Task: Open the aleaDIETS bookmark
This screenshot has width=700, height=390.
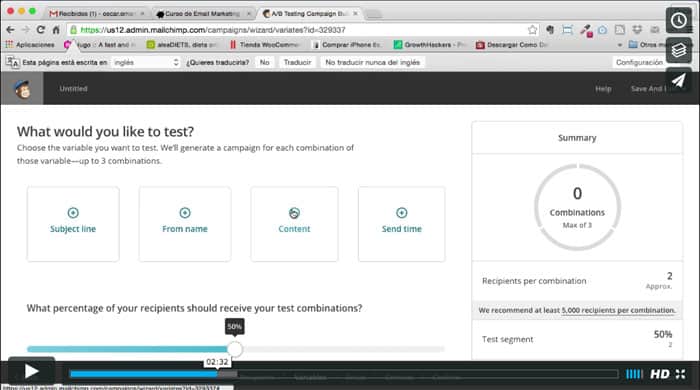Action: (182, 45)
